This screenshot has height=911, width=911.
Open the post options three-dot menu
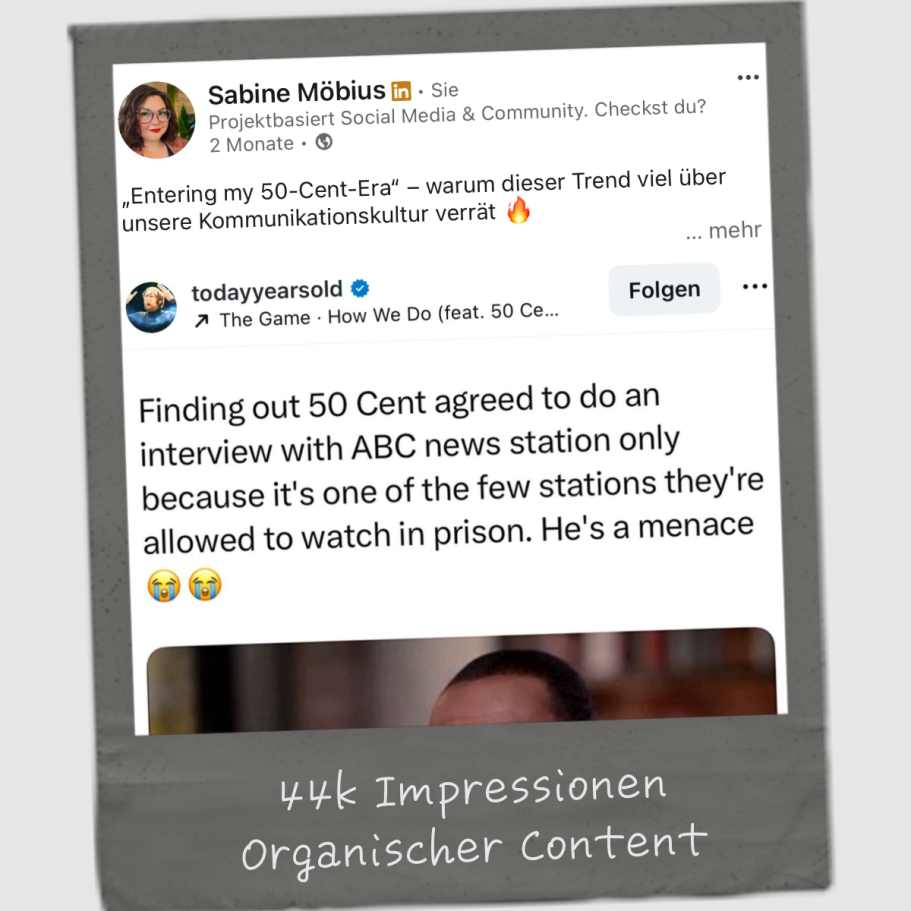(x=748, y=77)
